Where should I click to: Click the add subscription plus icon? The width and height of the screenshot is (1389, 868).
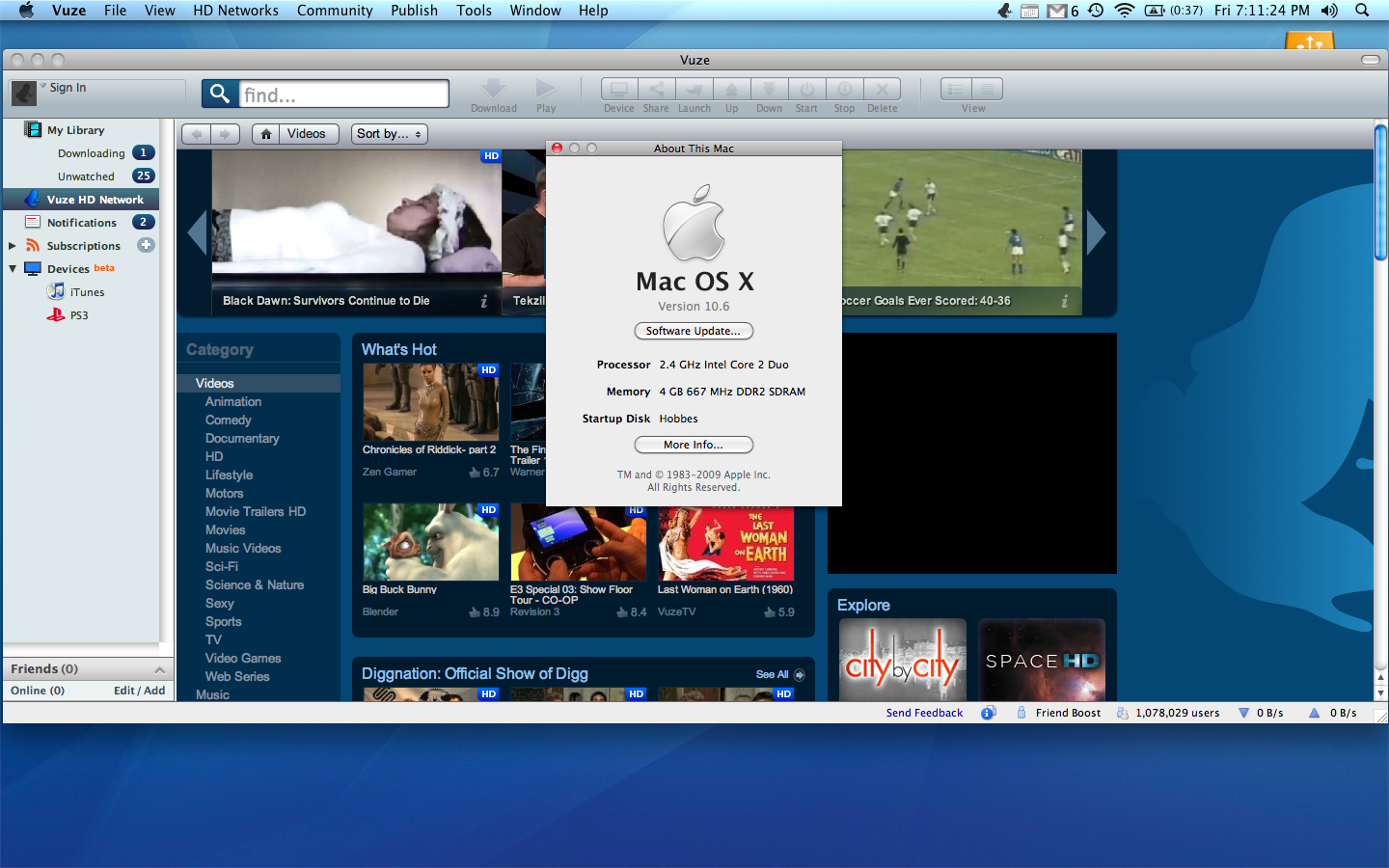pos(146,245)
